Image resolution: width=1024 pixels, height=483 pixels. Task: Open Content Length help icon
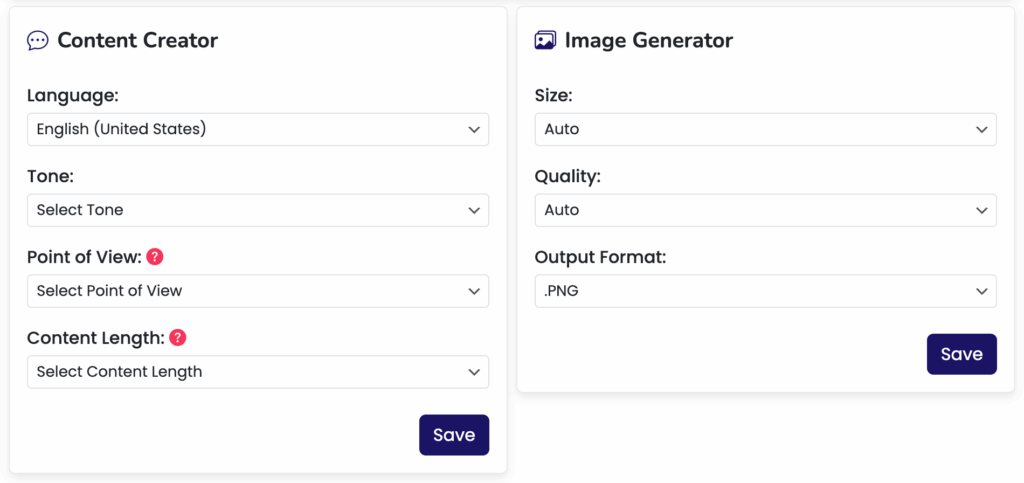[x=178, y=338]
